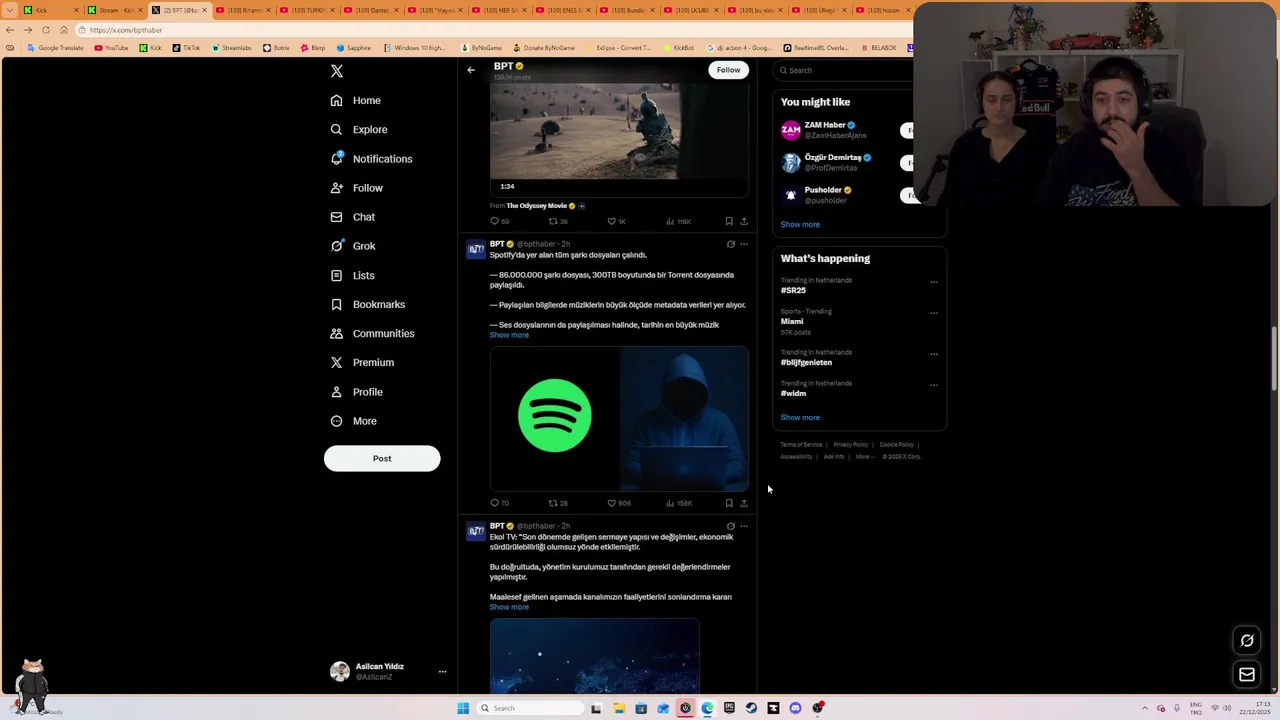
Task: Reply to the Odyssey Movie video post
Action: pyautogui.click(x=499, y=221)
